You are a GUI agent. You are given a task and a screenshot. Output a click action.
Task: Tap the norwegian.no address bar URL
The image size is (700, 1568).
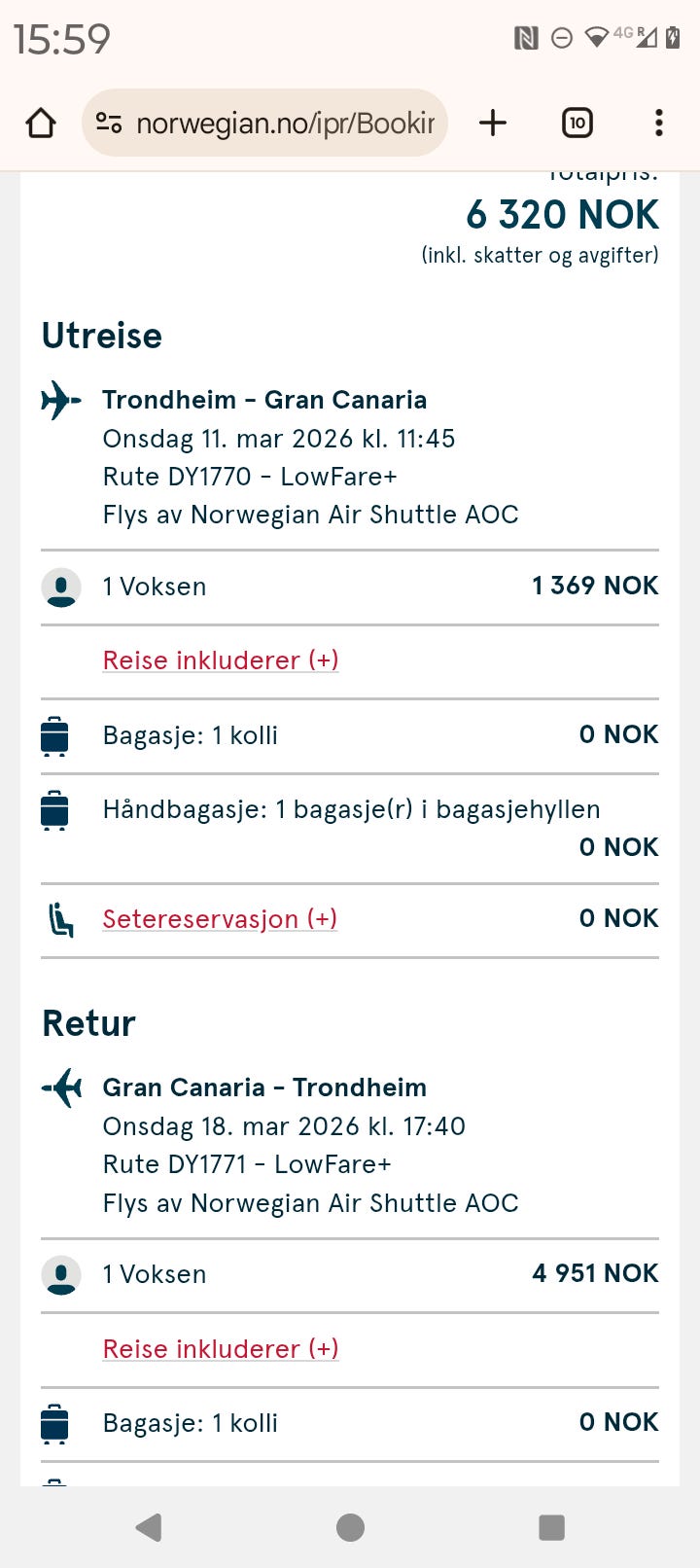click(x=285, y=124)
